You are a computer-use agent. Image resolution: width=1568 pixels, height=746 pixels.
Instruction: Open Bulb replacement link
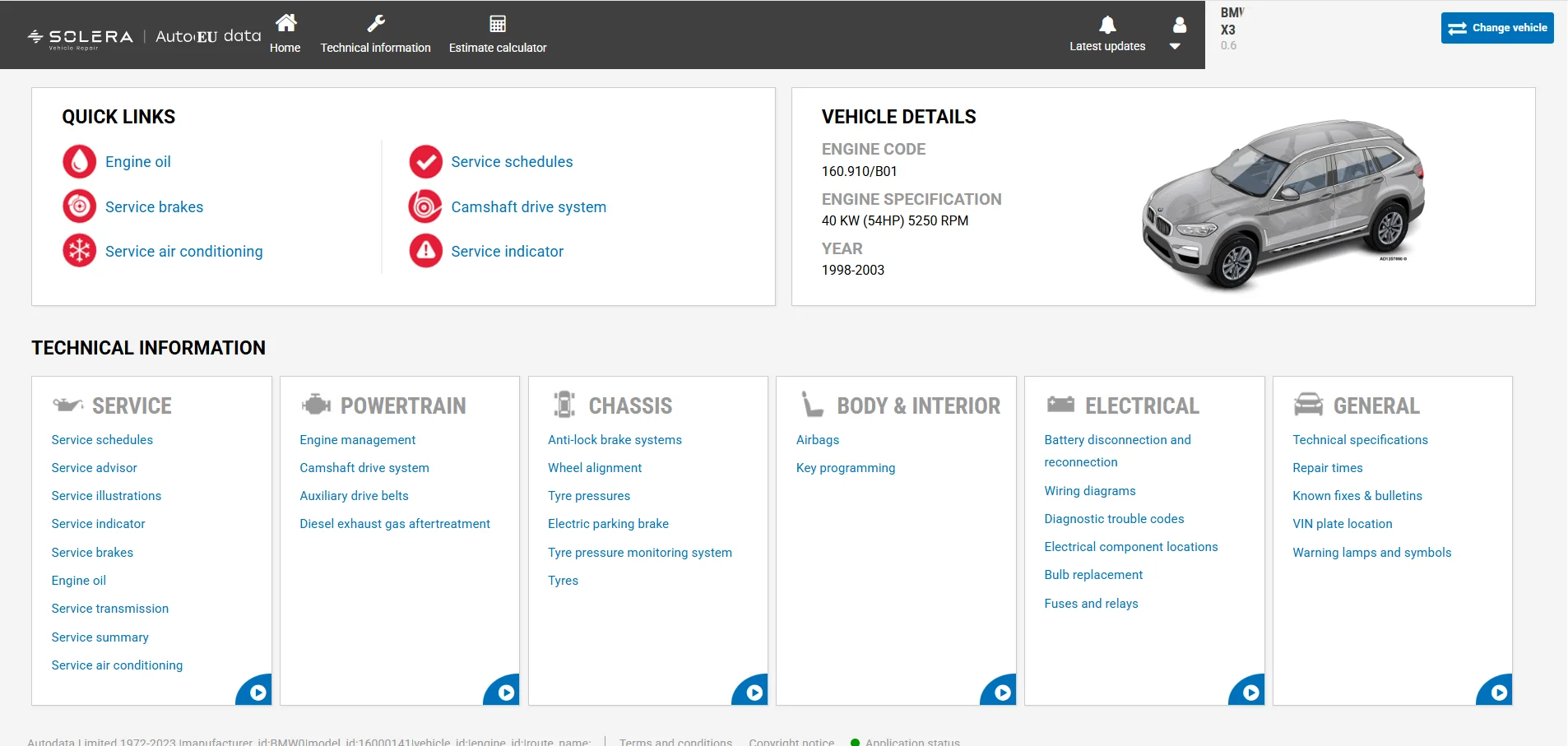click(1093, 575)
